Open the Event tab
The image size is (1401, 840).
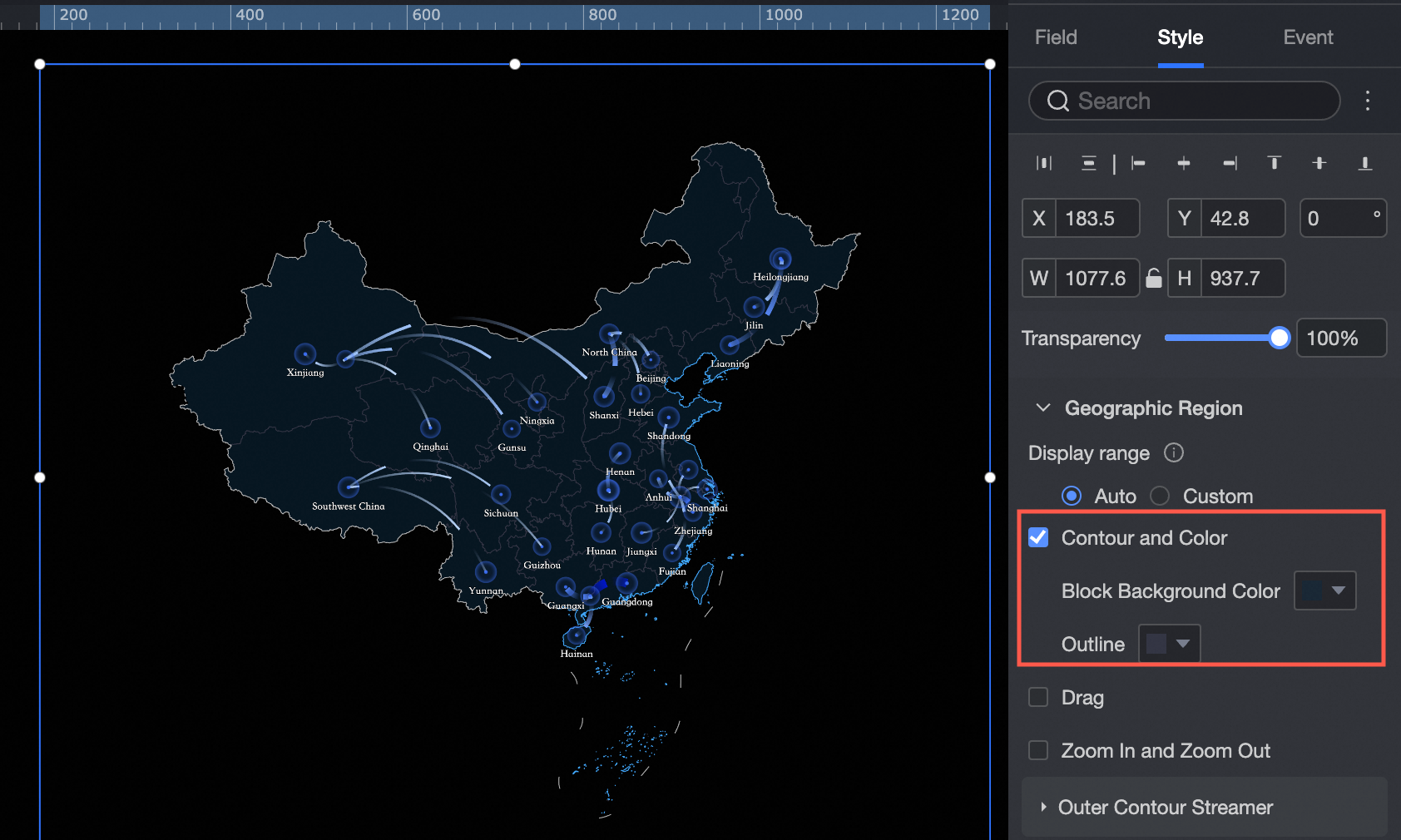[x=1308, y=37]
